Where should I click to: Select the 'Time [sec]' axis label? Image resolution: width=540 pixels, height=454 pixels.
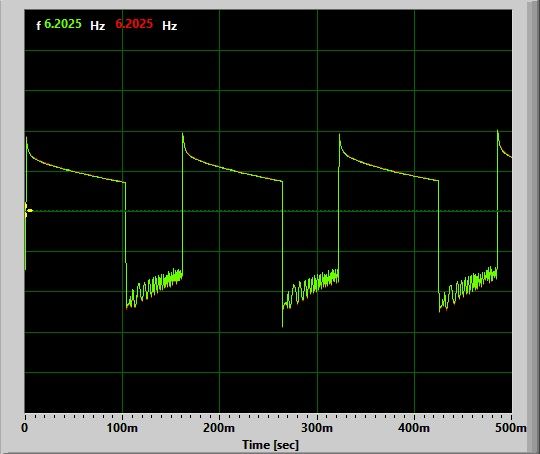point(270,445)
